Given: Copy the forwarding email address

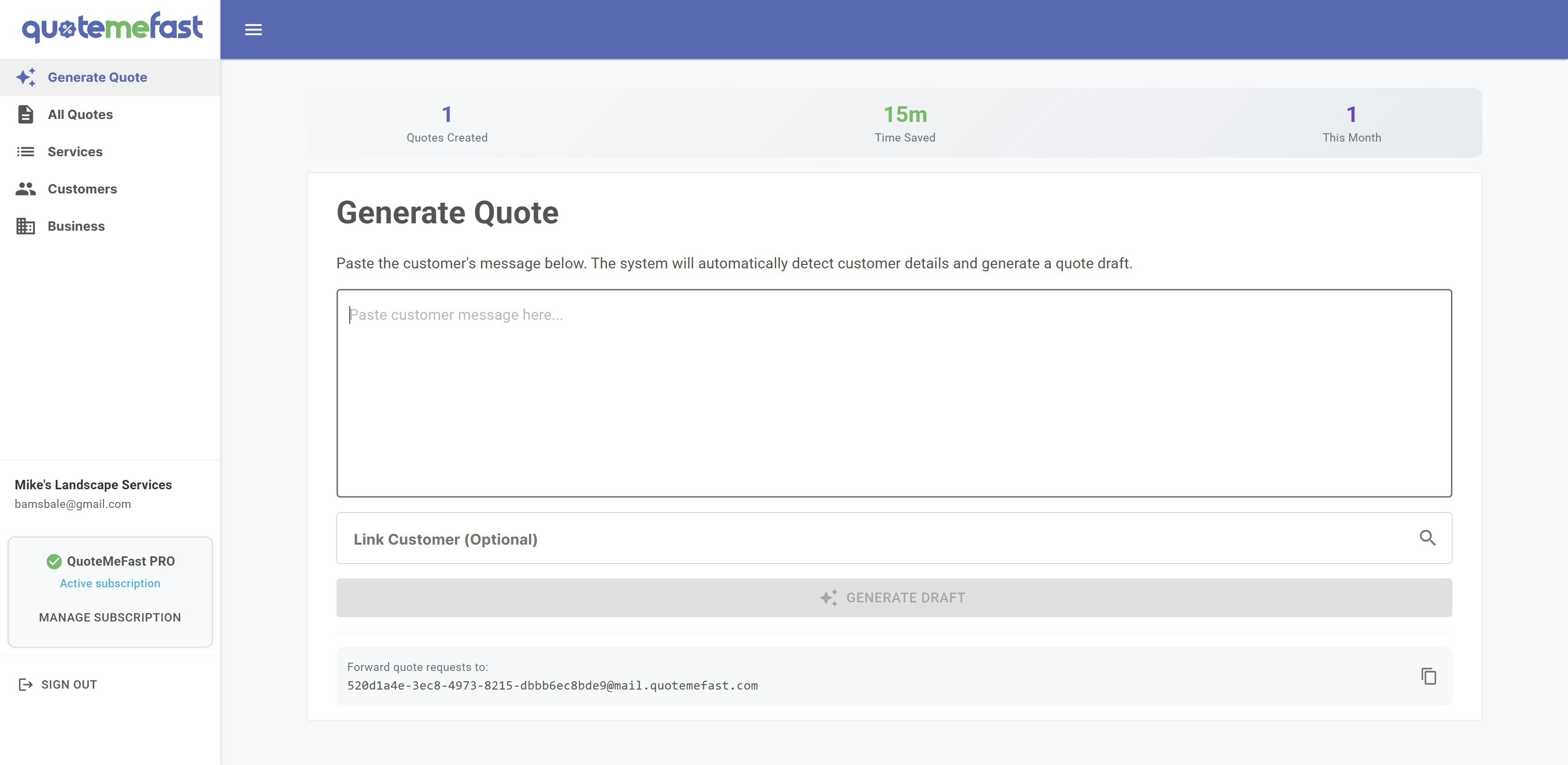Looking at the screenshot, I should [1428, 676].
